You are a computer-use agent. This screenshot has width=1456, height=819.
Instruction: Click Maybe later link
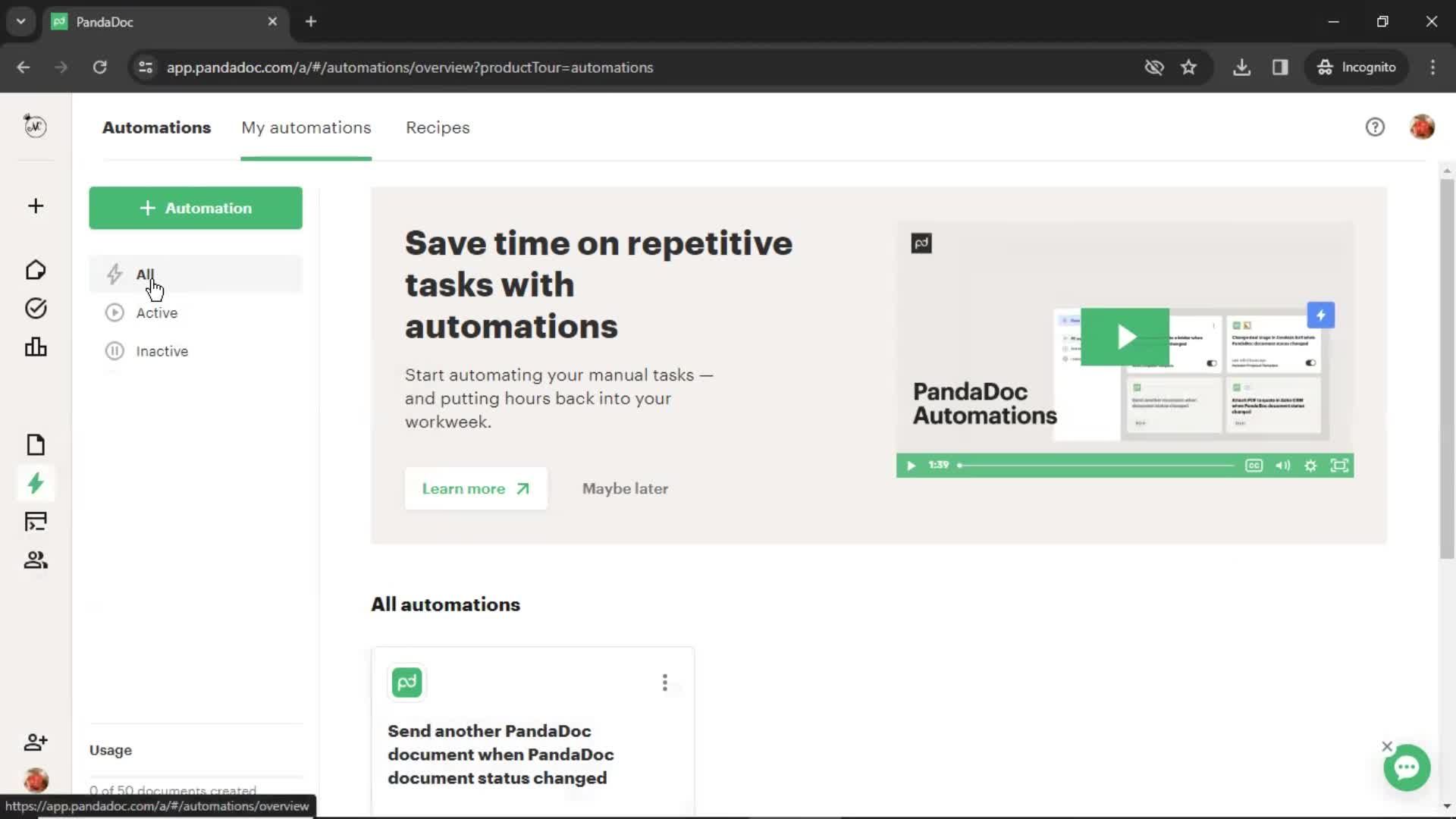coord(625,488)
